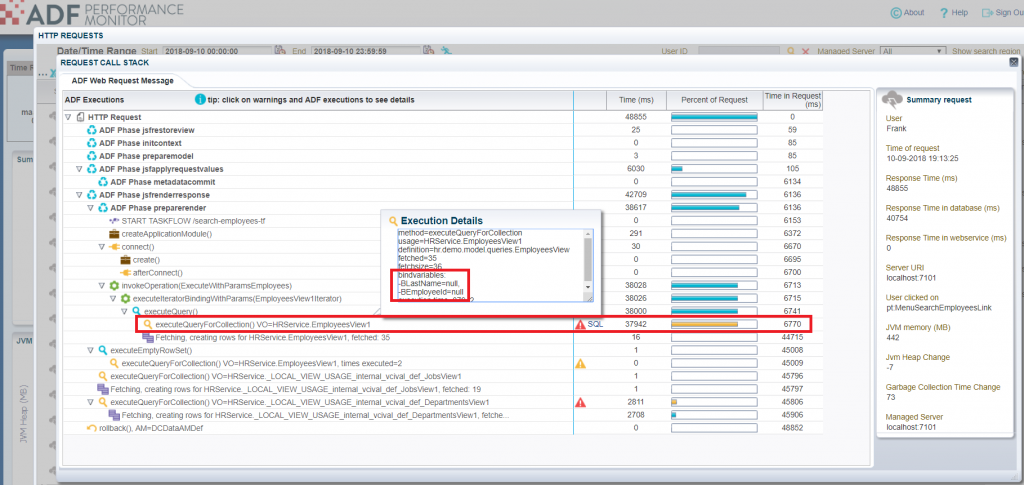Click the rollback() arrow icon
Viewport: 1024px width, 485px height.
91,428
